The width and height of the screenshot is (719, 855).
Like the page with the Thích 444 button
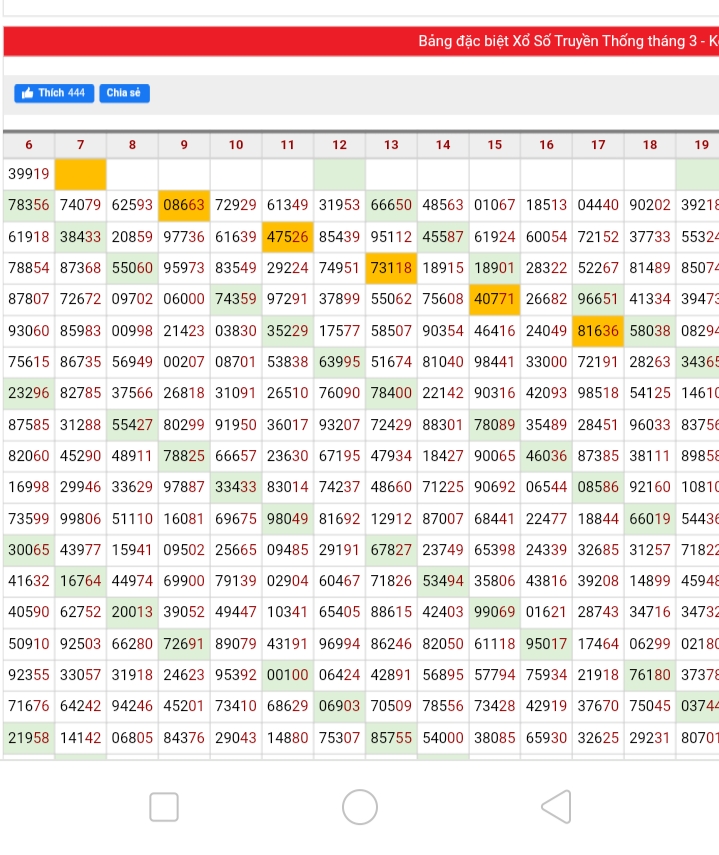pyautogui.click(x=55, y=93)
